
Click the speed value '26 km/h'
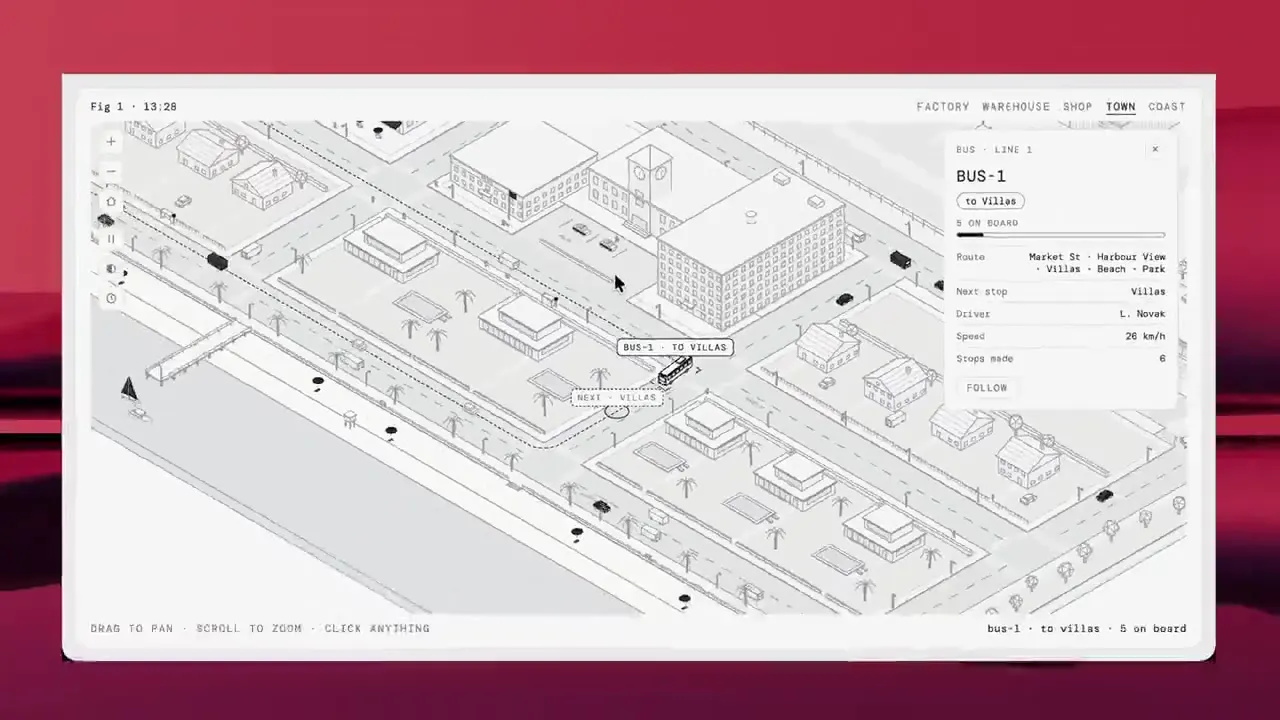point(1146,337)
